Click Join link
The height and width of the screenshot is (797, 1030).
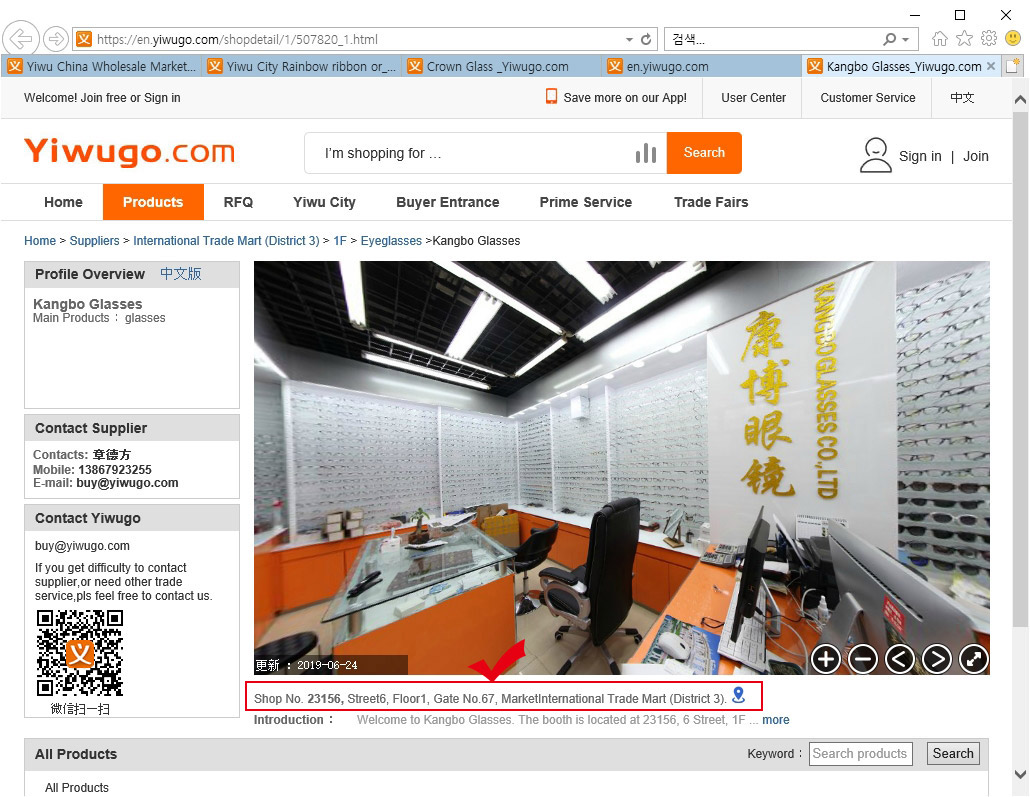pos(975,156)
